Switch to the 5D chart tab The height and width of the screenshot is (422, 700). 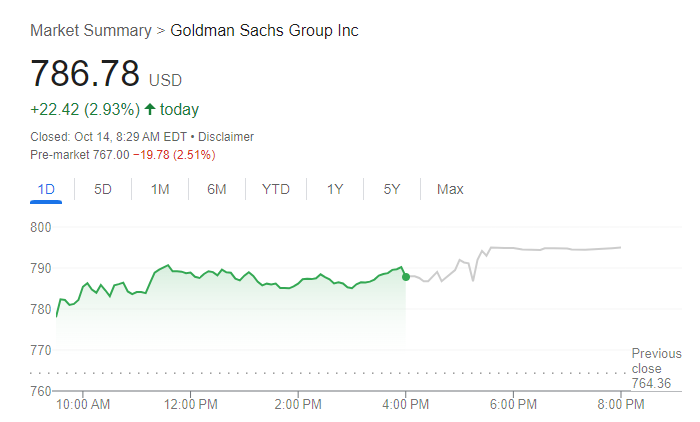103,189
